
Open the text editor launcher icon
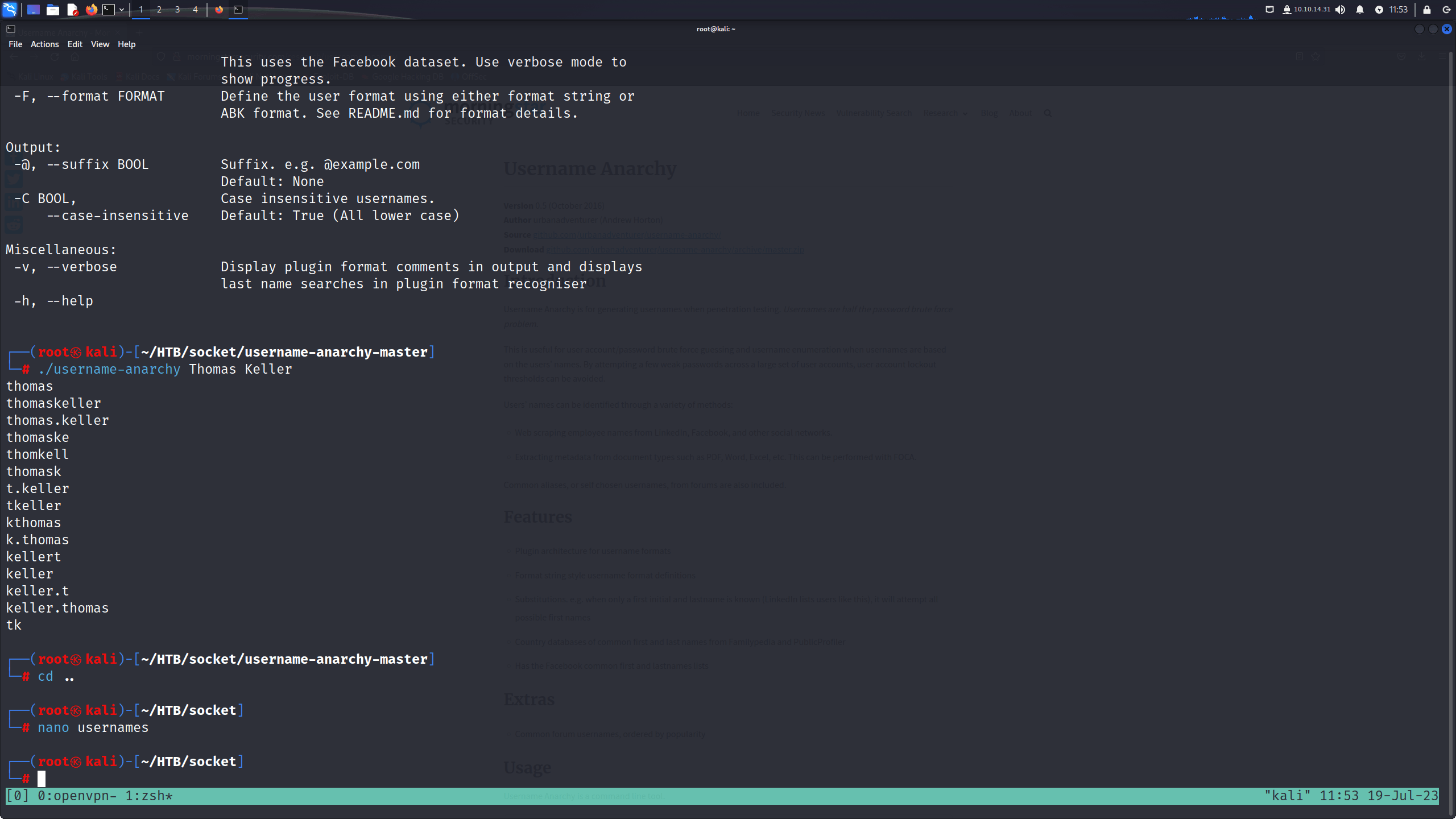(x=72, y=10)
